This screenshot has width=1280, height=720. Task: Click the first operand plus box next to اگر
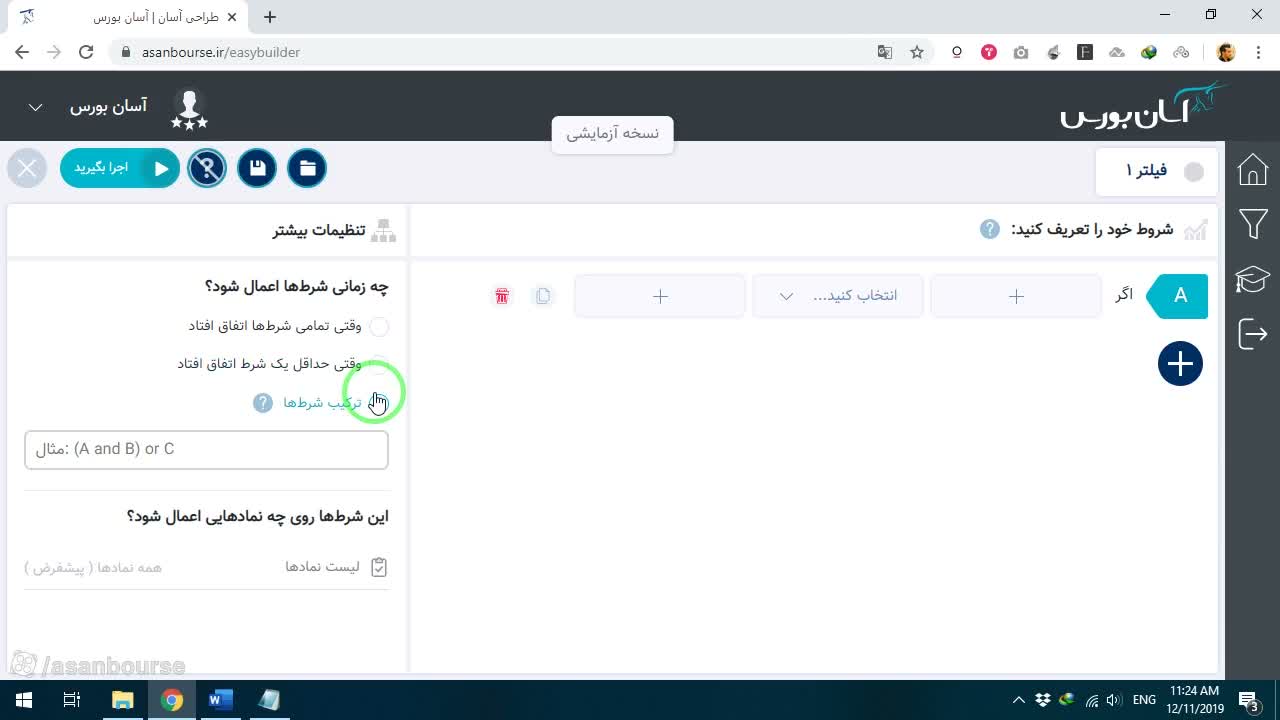[x=1016, y=296]
